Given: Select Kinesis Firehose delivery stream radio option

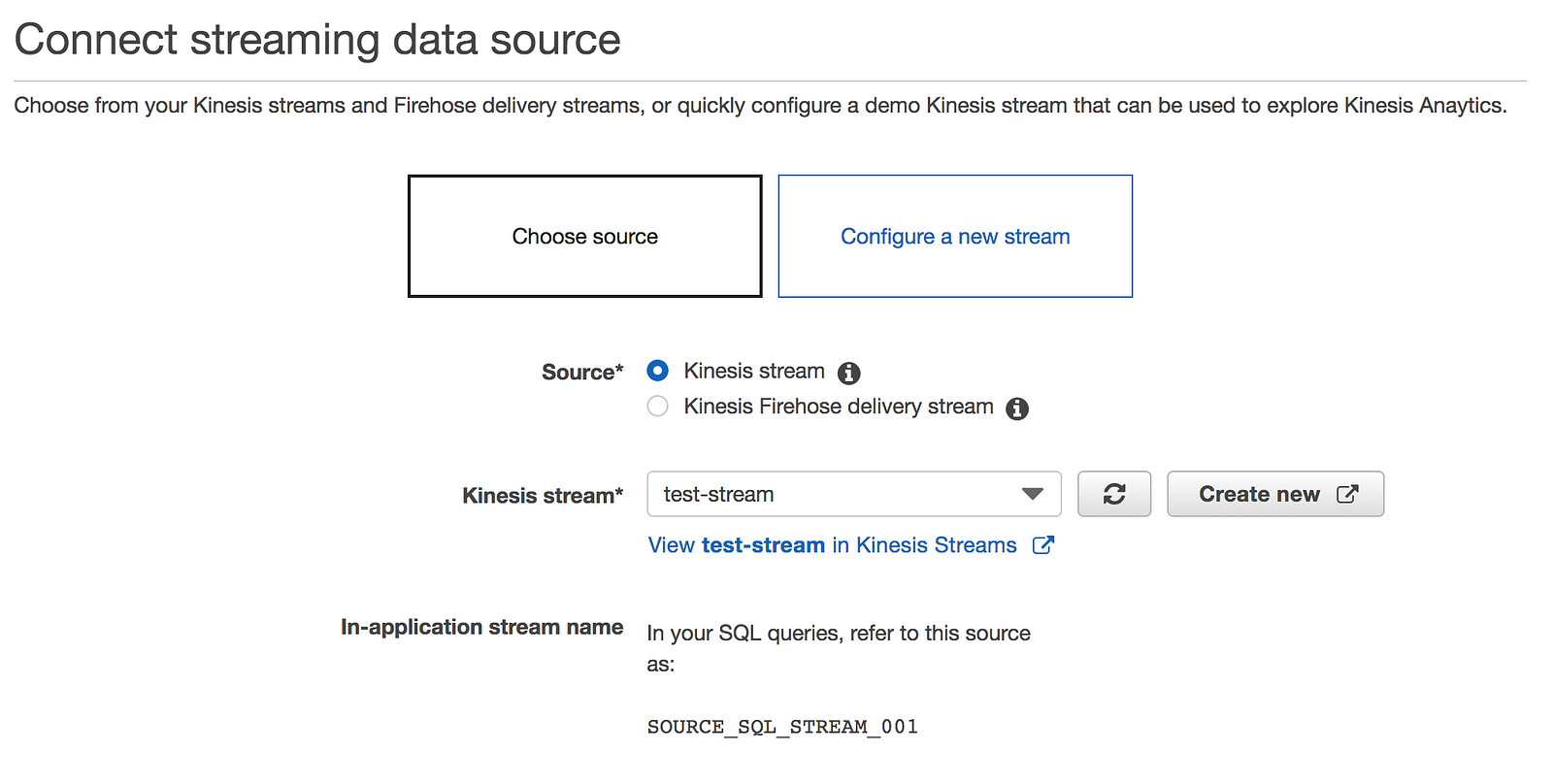Looking at the screenshot, I should [x=658, y=407].
